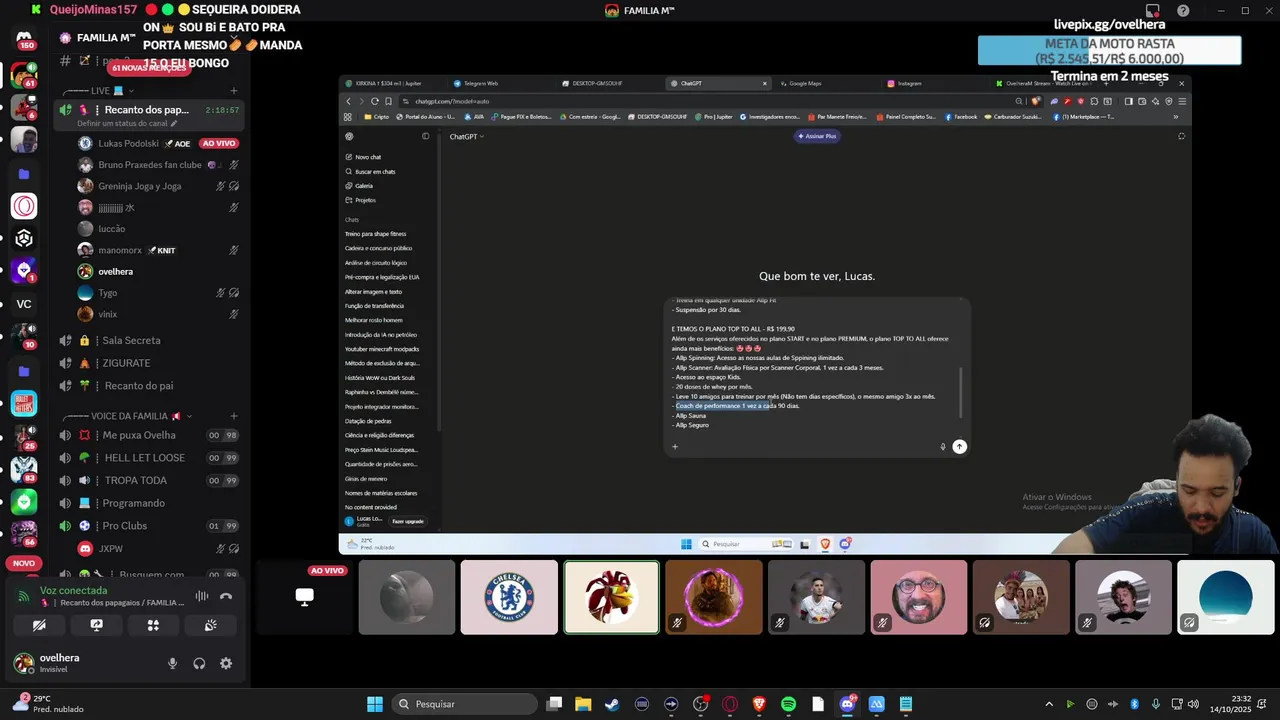
Task: Open the server icon with 56 badge
Action: click(24, 534)
